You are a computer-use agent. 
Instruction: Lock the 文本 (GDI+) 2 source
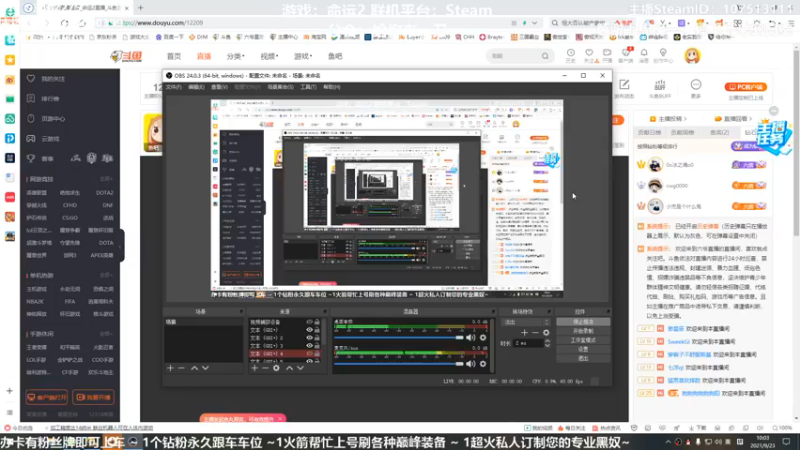[x=317, y=338]
